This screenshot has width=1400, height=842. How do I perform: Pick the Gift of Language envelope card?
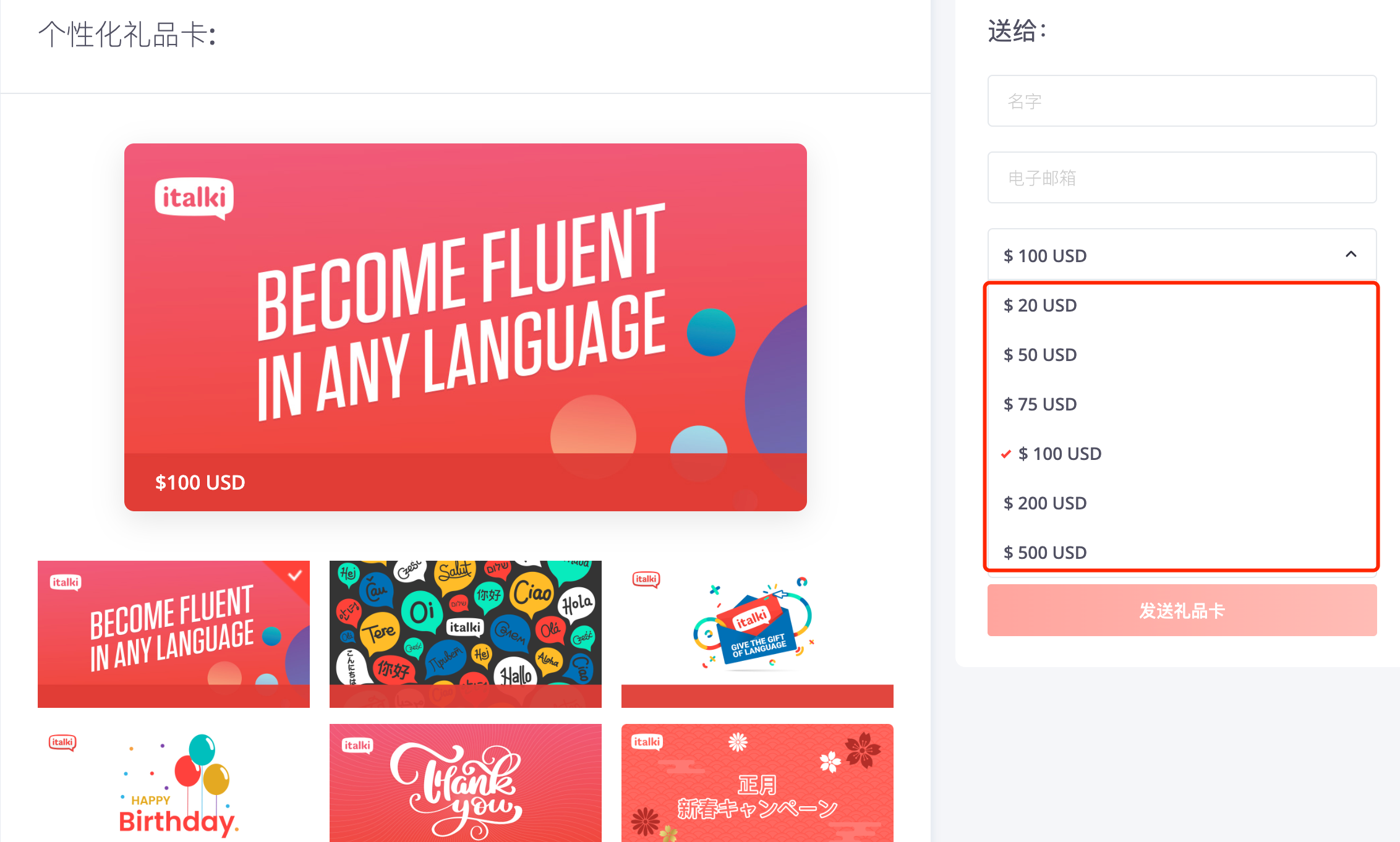[757, 634]
